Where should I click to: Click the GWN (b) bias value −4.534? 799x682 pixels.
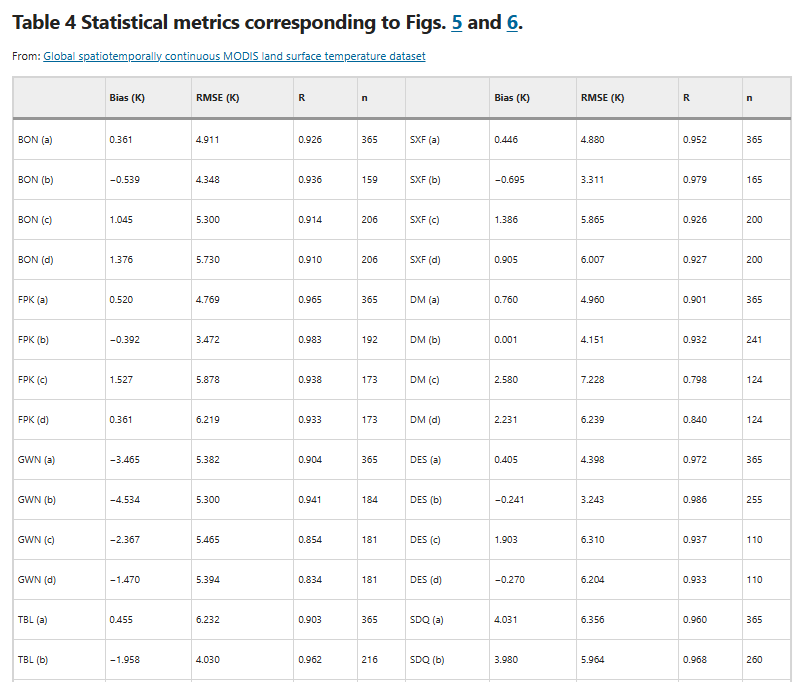coord(125,500)
